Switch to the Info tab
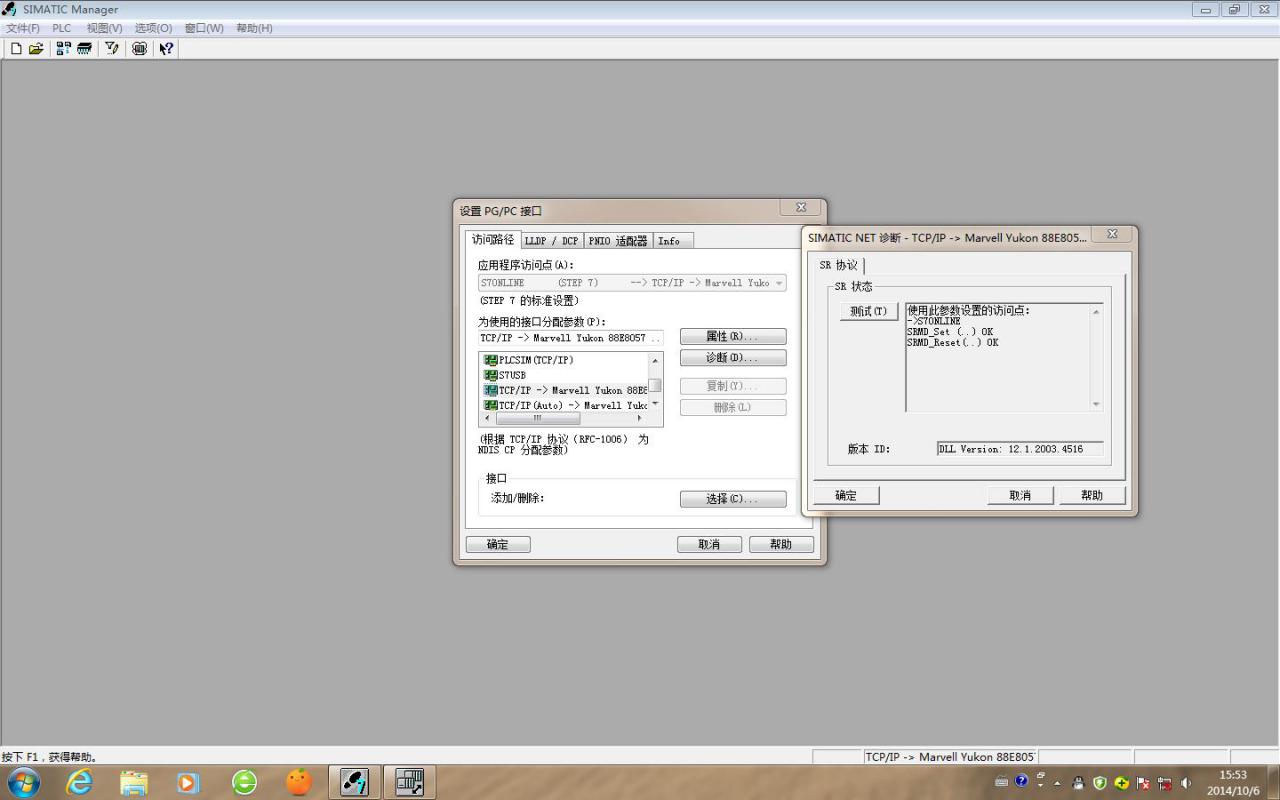This screenshot has width=1280, height=800. pos(672,241)
